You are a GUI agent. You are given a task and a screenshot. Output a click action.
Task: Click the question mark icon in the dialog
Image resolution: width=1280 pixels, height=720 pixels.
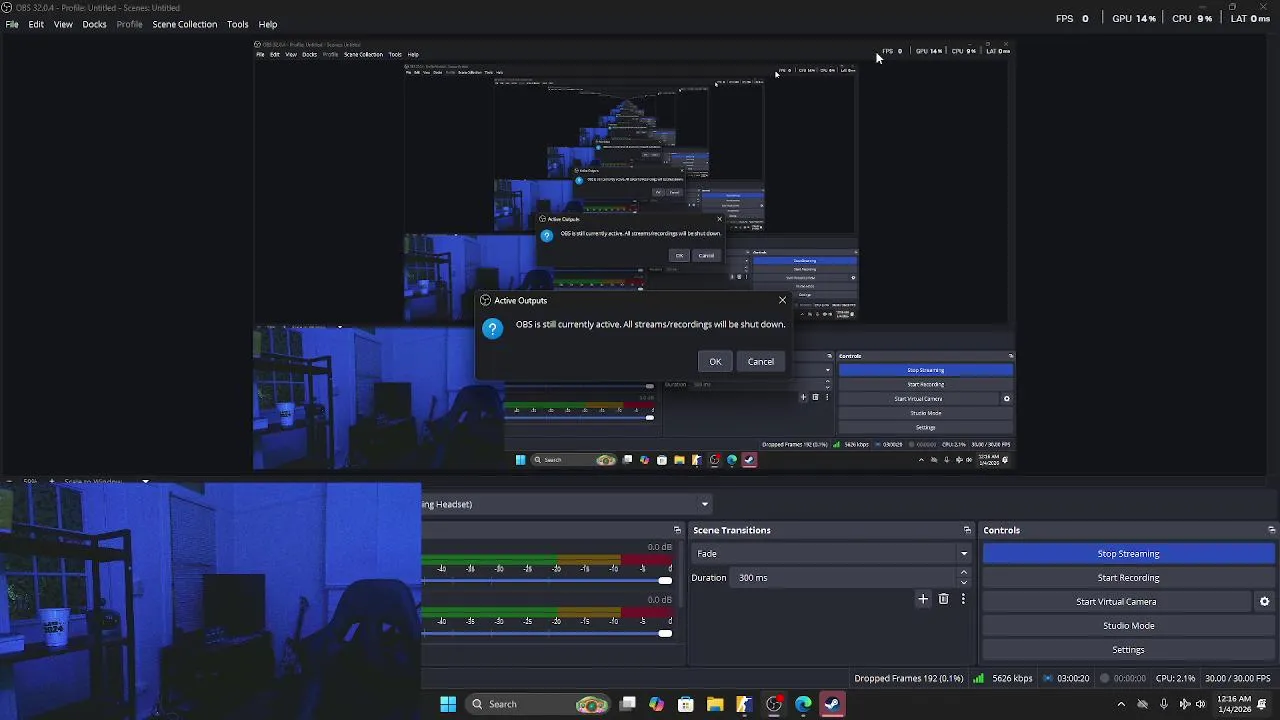click(x=492, y=329)
